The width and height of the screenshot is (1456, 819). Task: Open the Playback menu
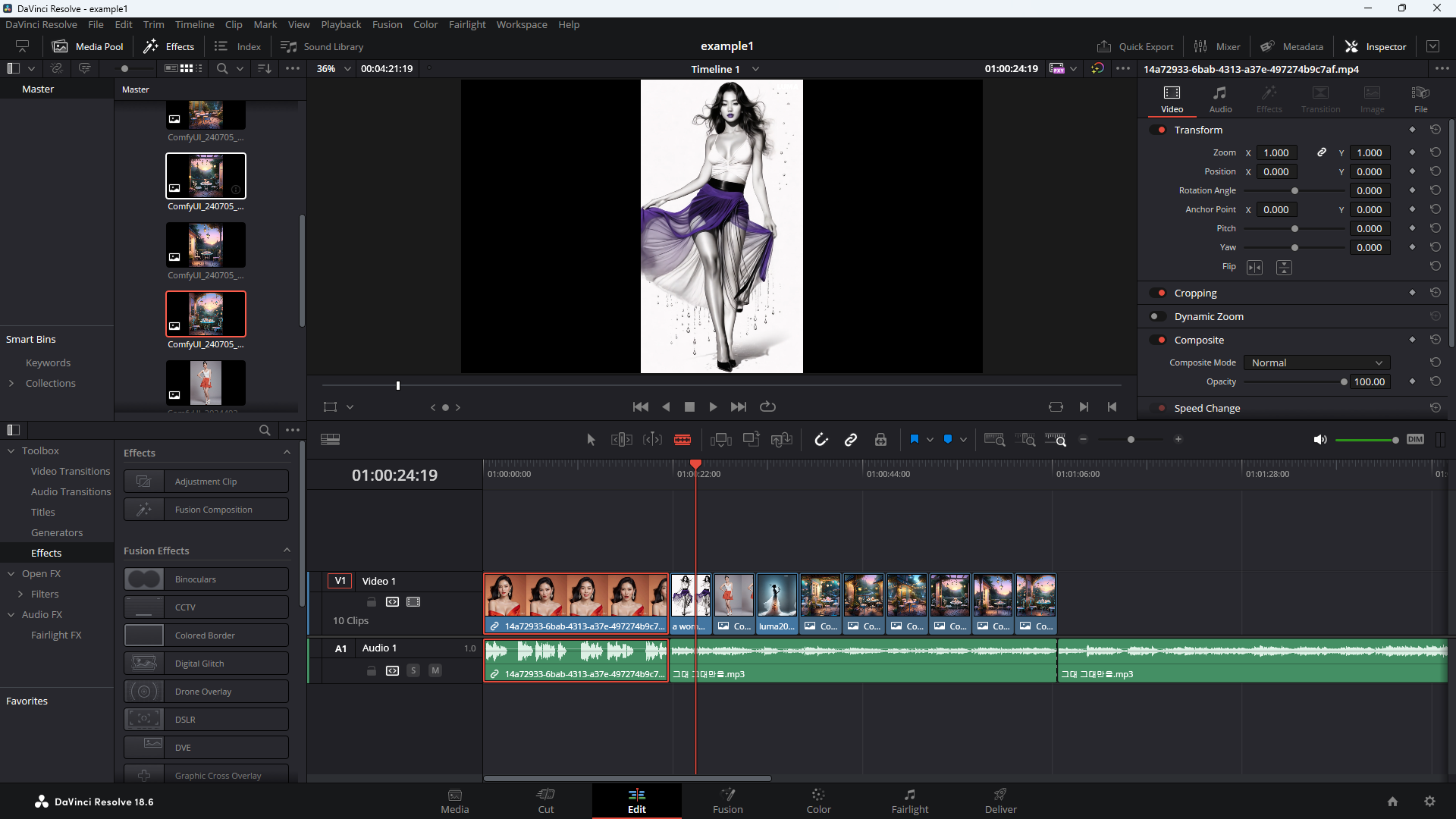[340, 24]
